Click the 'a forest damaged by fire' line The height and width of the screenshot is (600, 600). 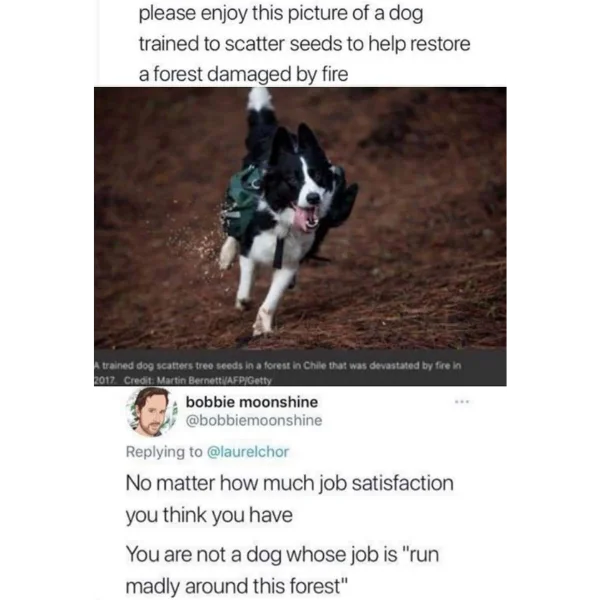[x=243, y=74]
